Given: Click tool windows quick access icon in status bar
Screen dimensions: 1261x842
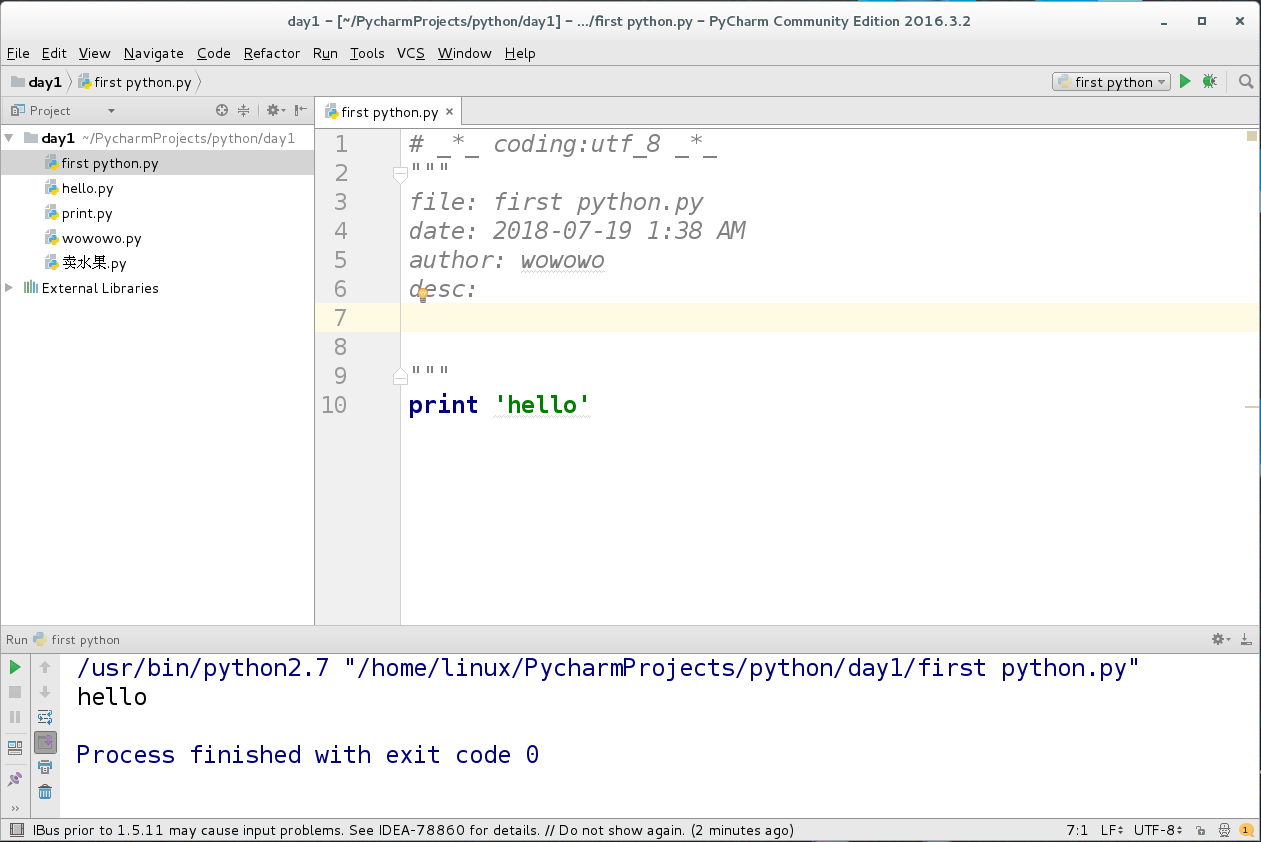Looking at the screenshot, I should coord(16,830).
